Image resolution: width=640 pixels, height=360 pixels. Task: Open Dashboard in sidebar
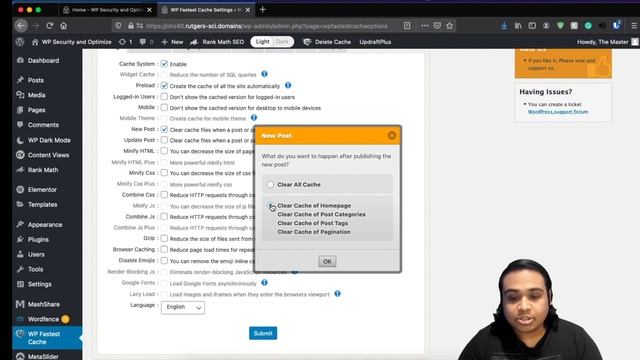[43, 60]
